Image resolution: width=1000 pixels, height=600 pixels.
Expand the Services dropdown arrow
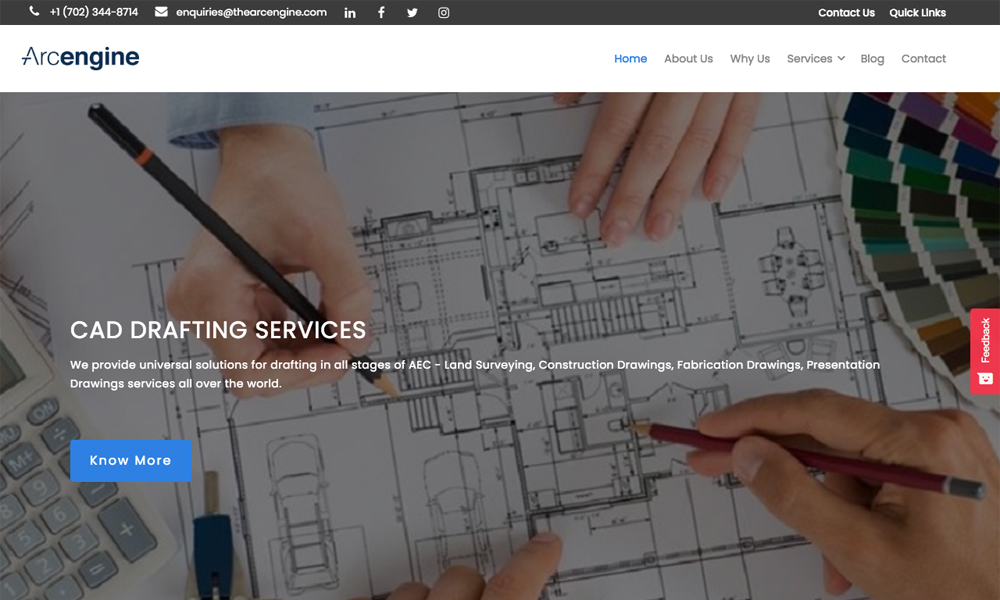click(841, 59)
